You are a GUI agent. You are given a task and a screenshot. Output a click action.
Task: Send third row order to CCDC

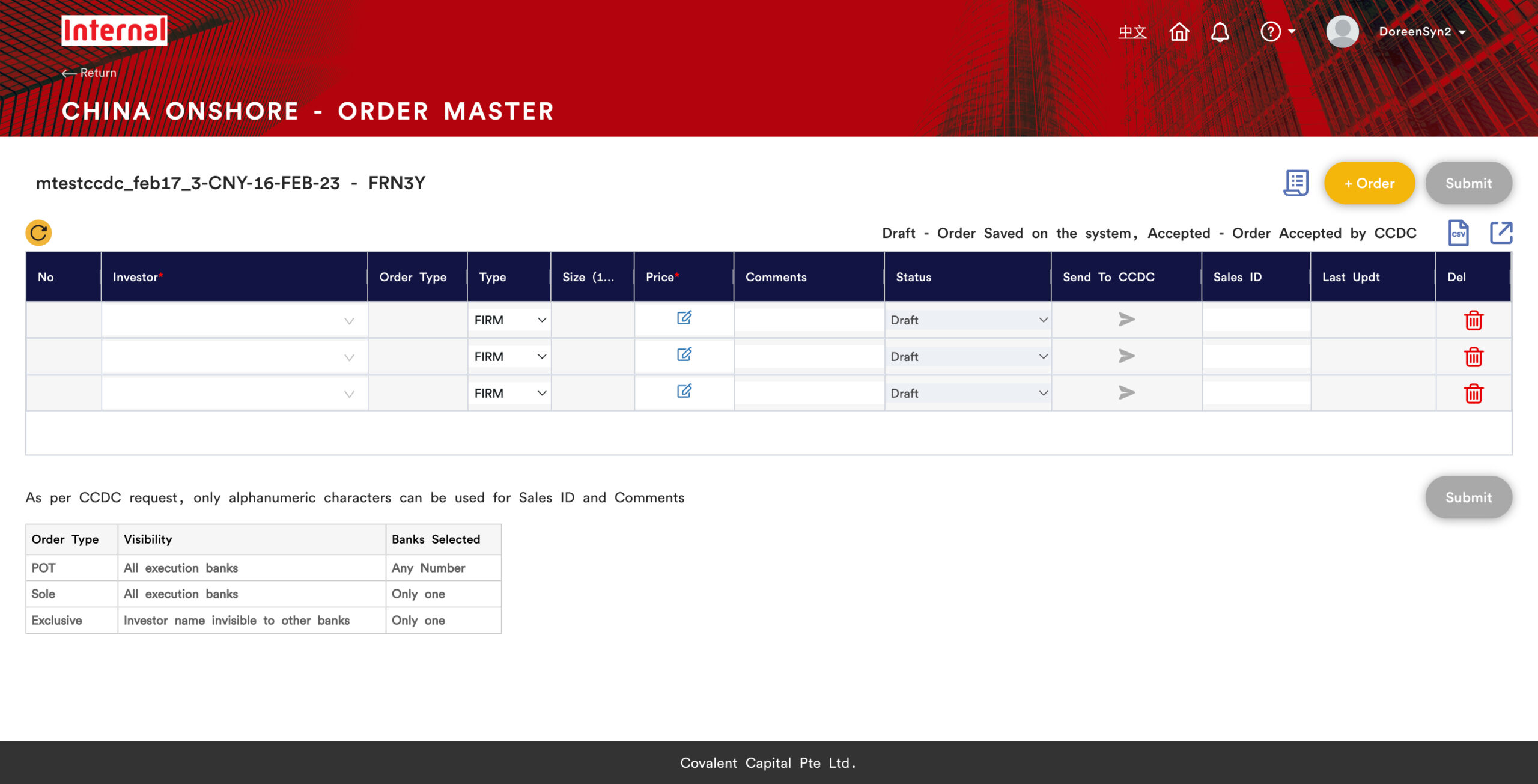click(x=1126, y=393)
